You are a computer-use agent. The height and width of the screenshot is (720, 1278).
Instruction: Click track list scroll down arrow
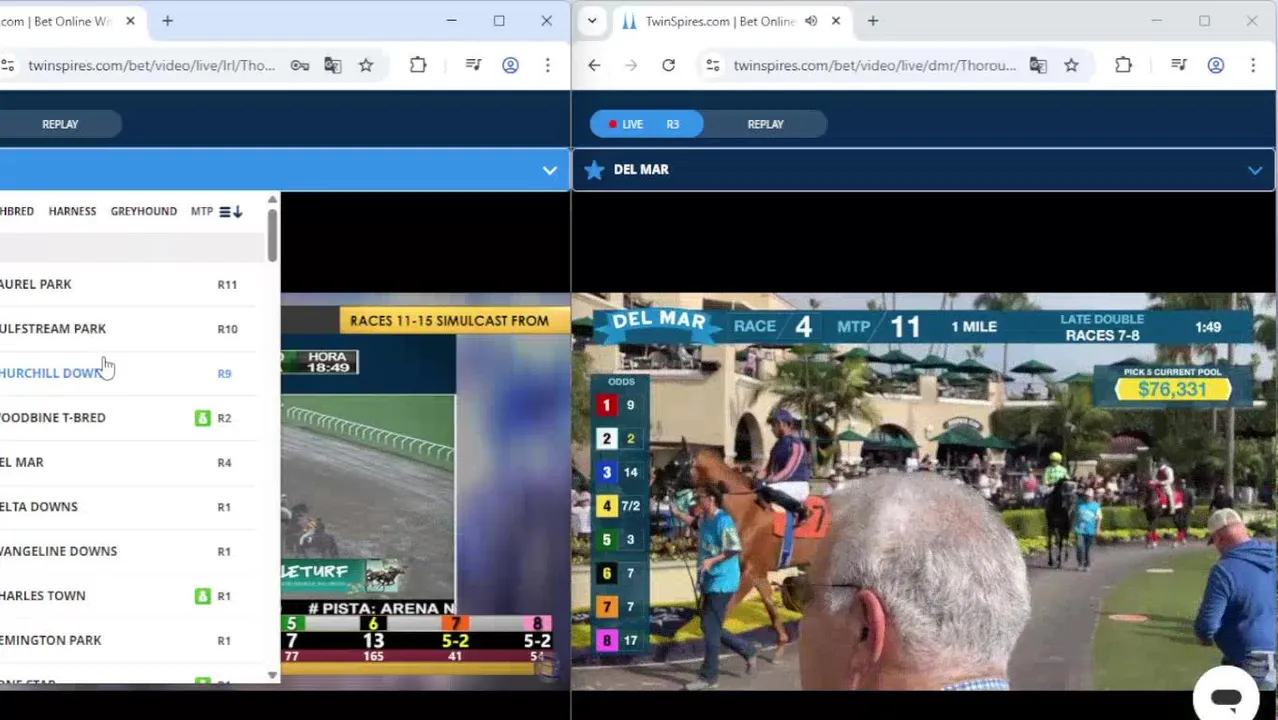click(272, 676)
